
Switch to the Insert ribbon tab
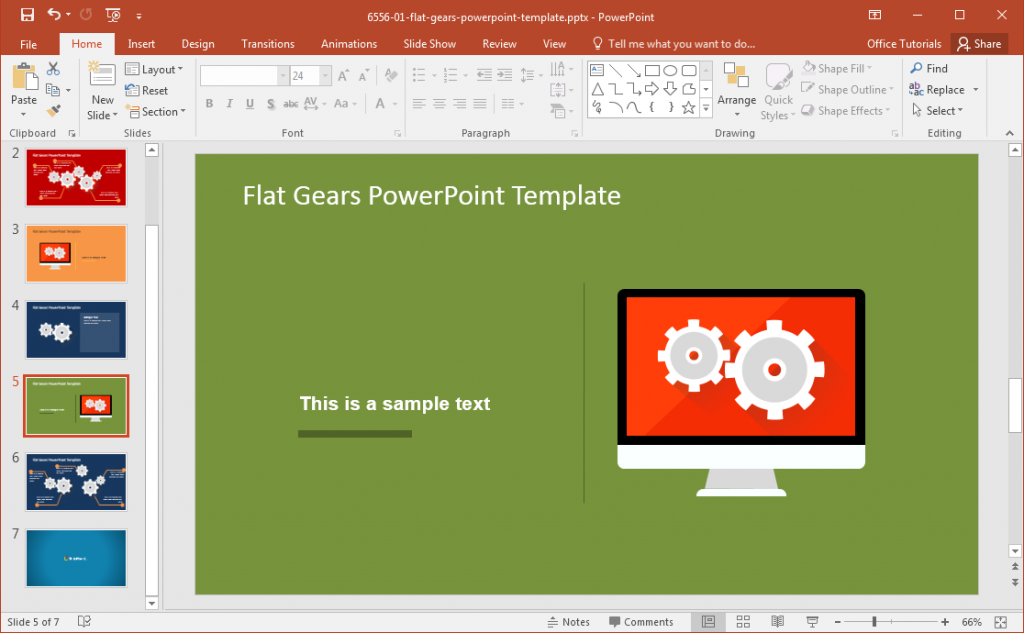(x=141, y=43)
